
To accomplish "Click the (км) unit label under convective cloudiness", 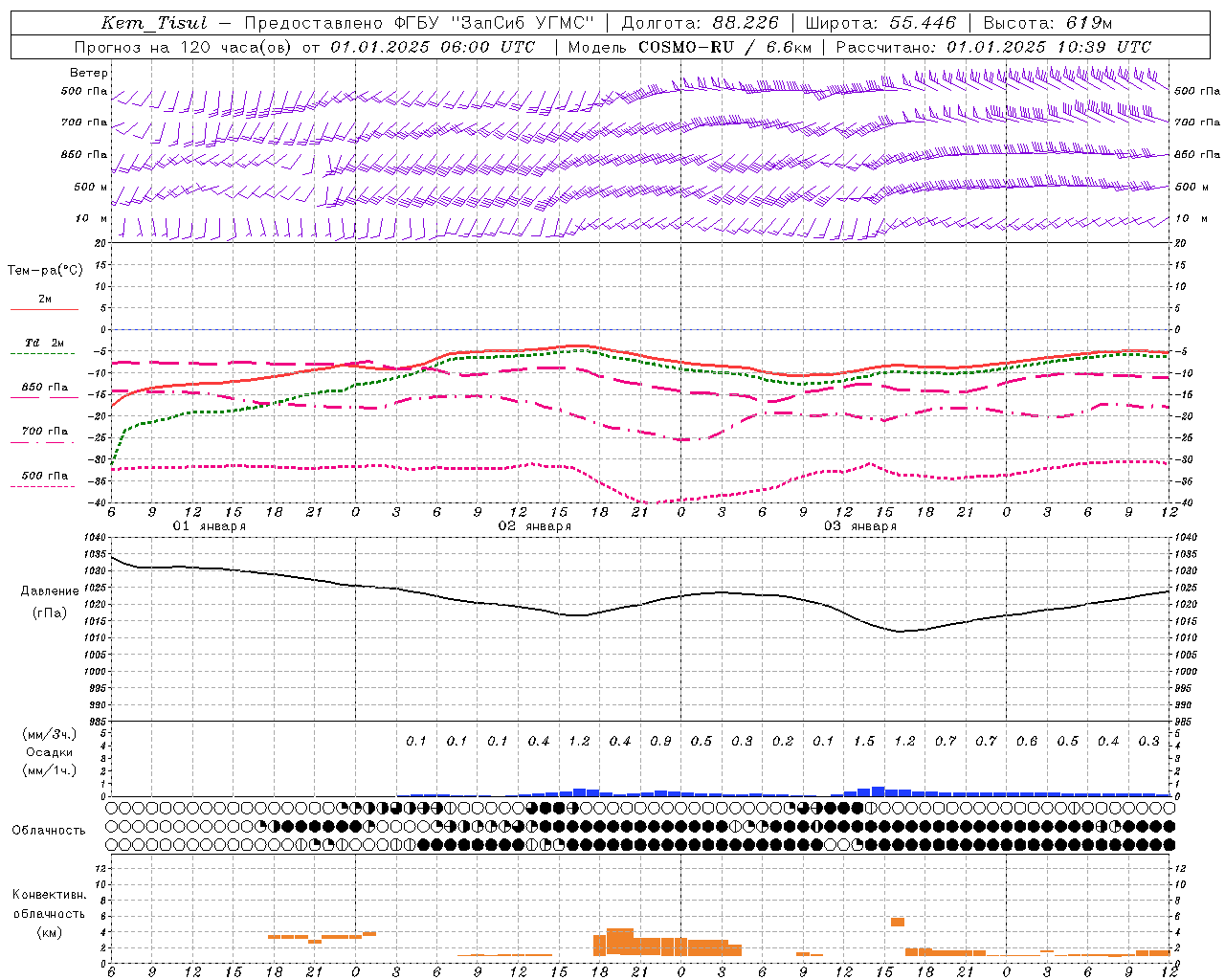I will click(49, 932).
